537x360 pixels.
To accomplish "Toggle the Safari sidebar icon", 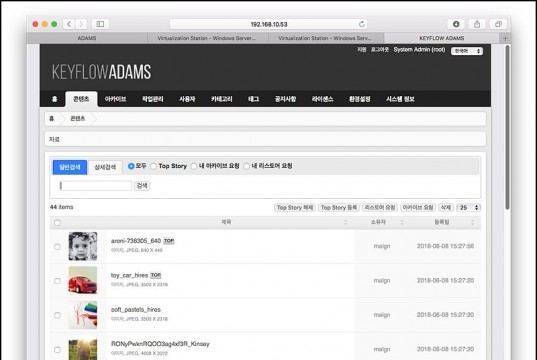I will (100, 24).
